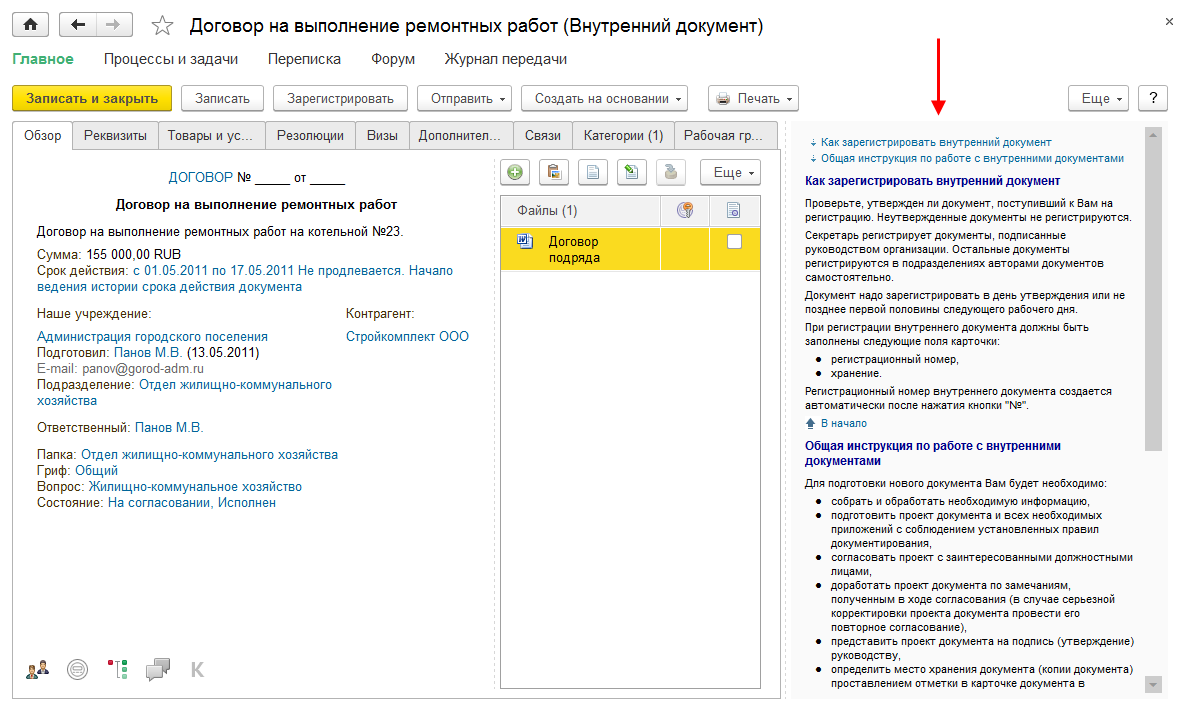Add a new file with green plus
Viewport: 1187px width, 711px height.
515,173
